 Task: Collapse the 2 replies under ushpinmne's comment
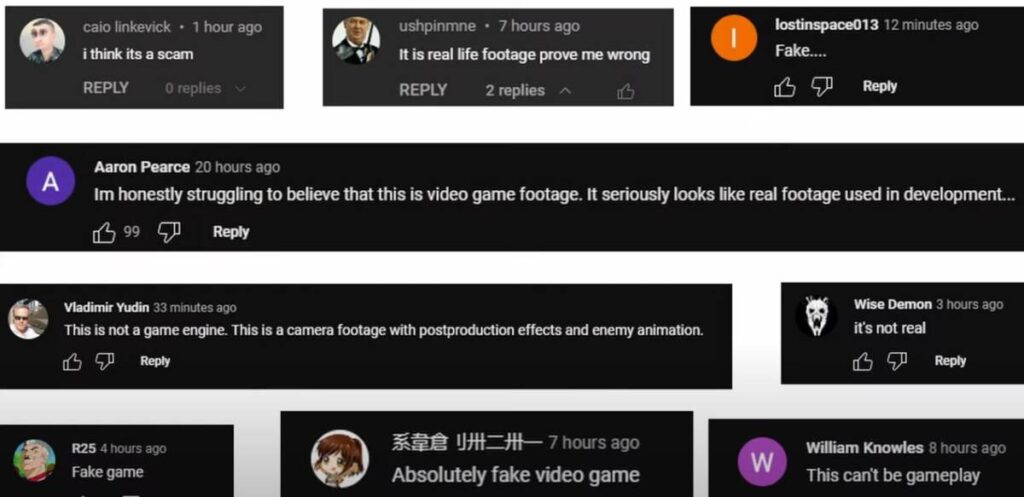point(528,90)
